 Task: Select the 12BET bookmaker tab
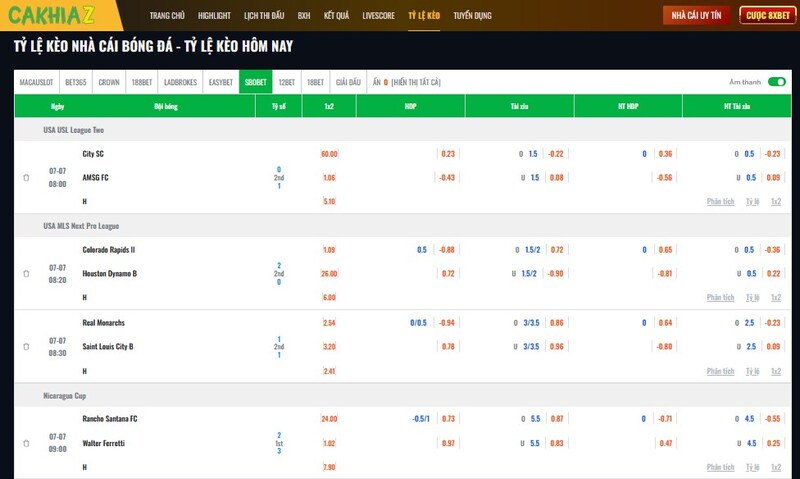click(x=286, y=82)
